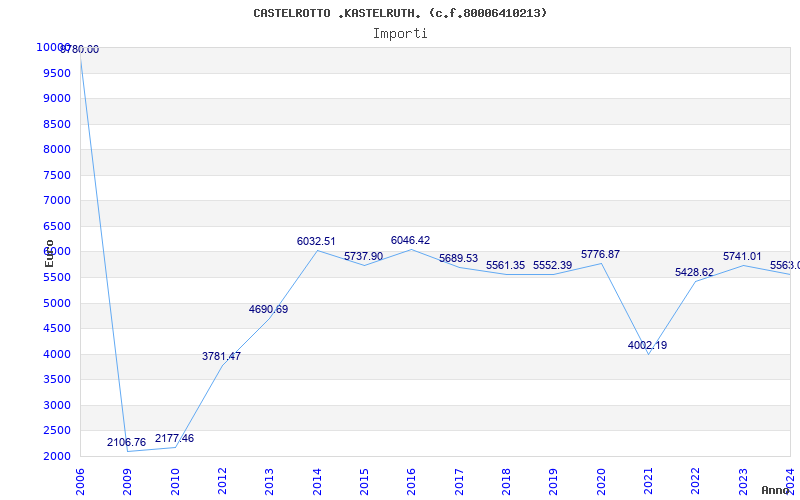
Task: Select the Importi subtitle text
Action: click(x=400, y=34)
